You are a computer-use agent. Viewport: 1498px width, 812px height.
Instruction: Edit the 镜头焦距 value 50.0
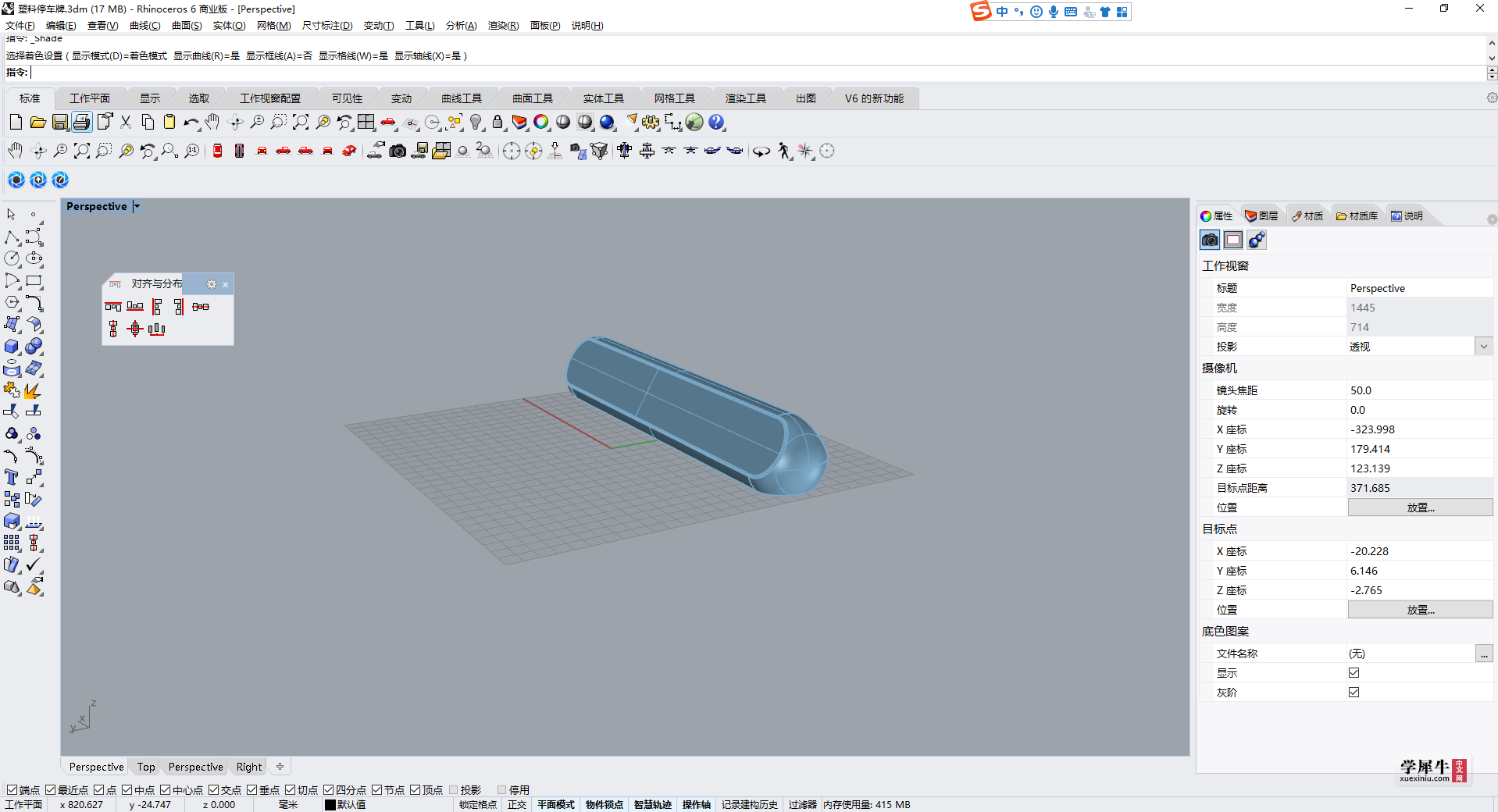[1420, 390]
